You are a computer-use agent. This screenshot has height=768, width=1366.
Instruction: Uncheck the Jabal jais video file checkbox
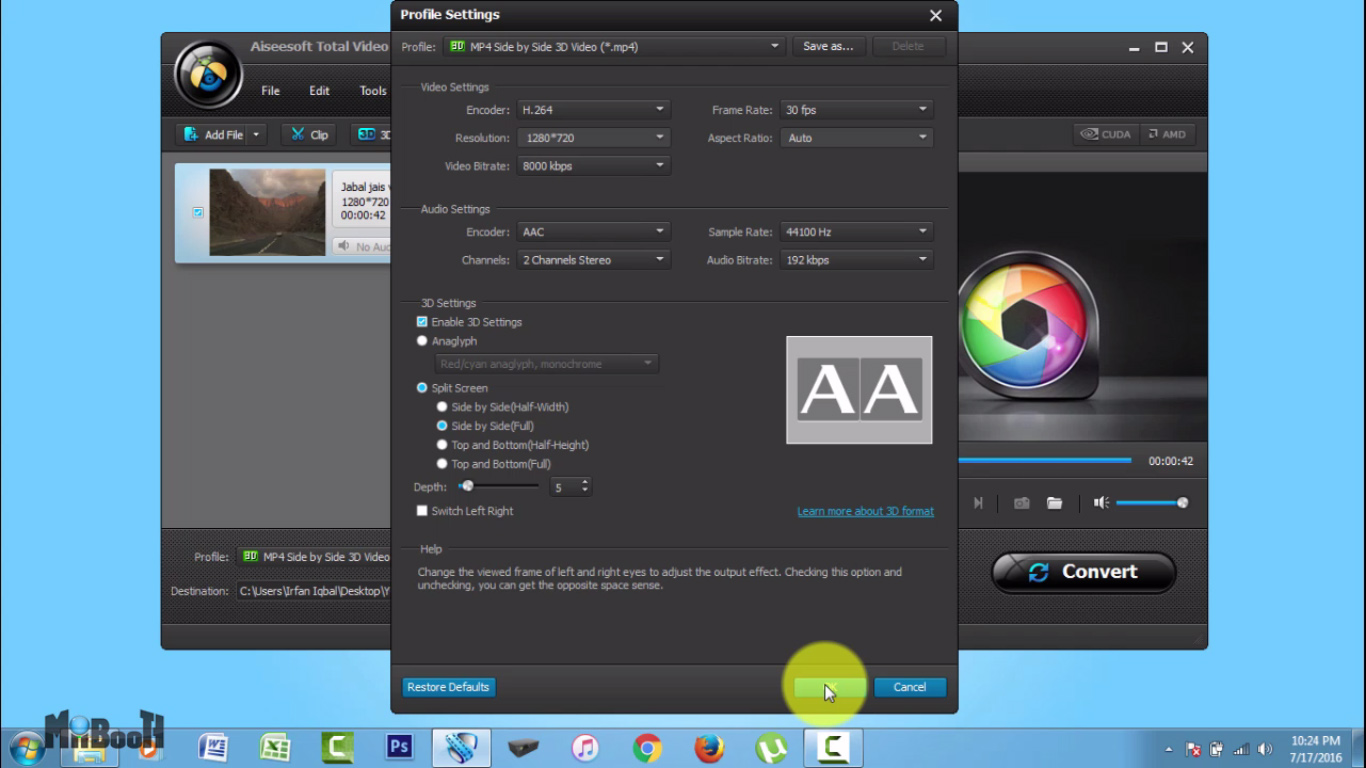(198, 212)
